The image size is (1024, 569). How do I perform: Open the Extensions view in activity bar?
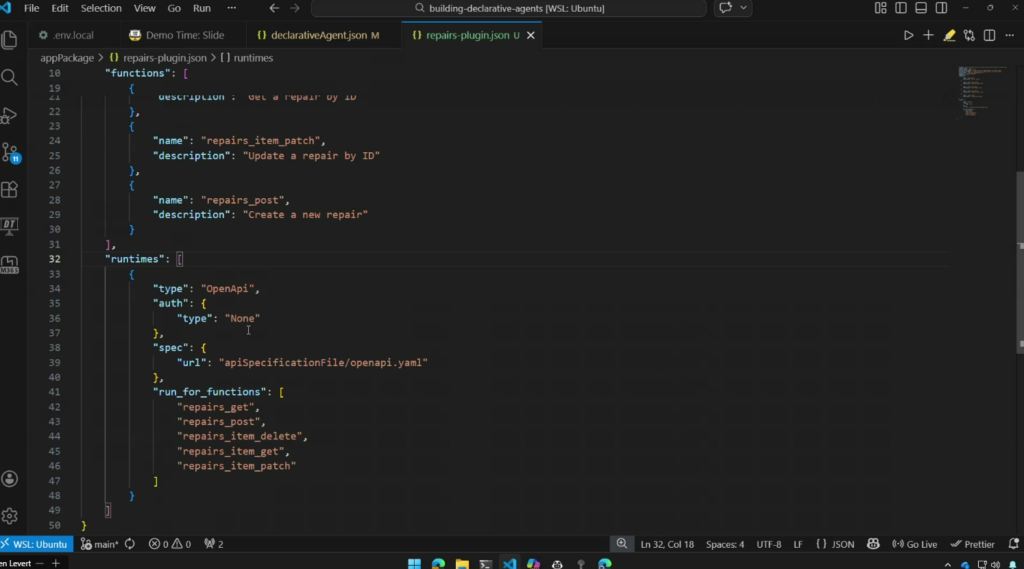click(x=10, y=189)
